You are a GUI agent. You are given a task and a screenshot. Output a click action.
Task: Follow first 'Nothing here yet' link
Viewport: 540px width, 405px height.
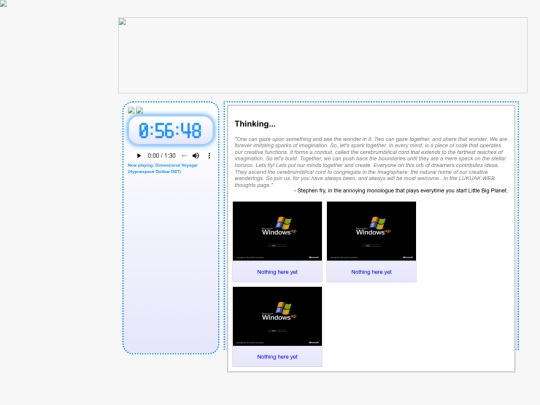point(277,272)
